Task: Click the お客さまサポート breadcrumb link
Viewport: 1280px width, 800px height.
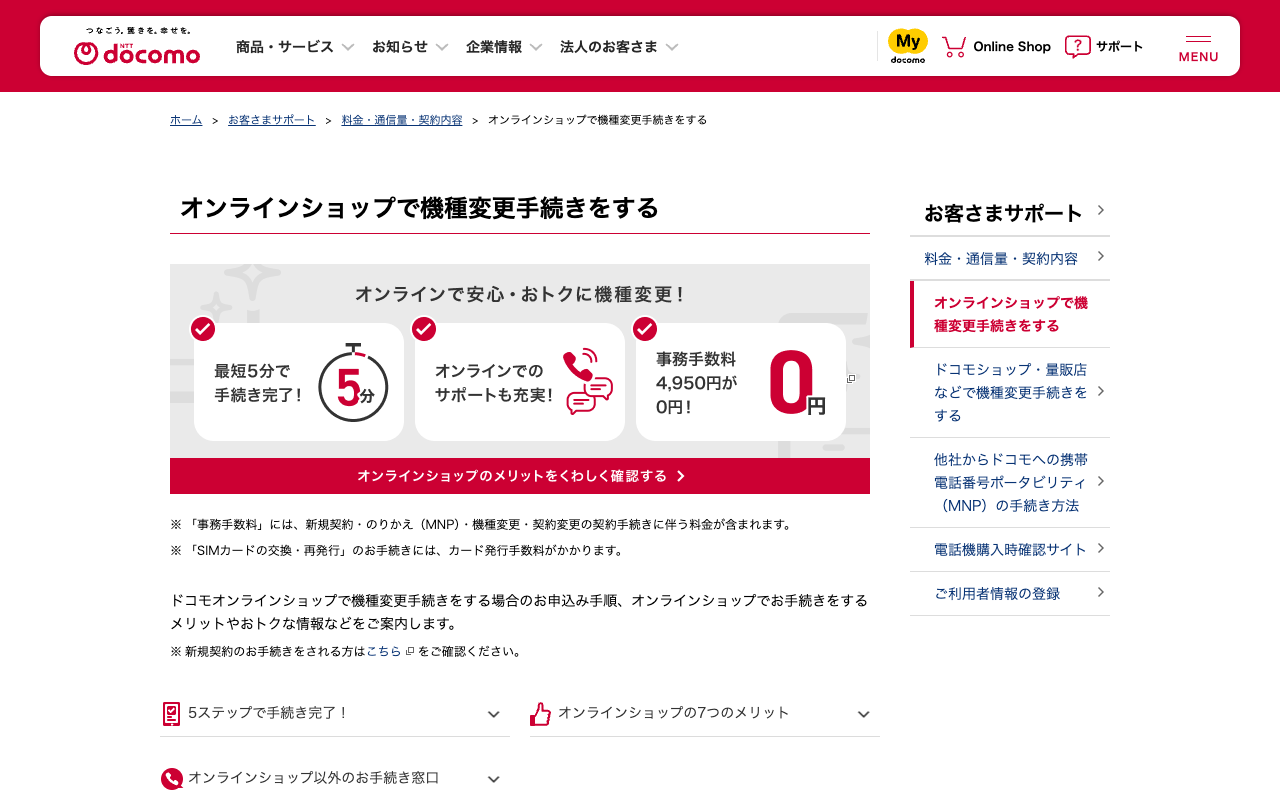Action: click(272, 120)
